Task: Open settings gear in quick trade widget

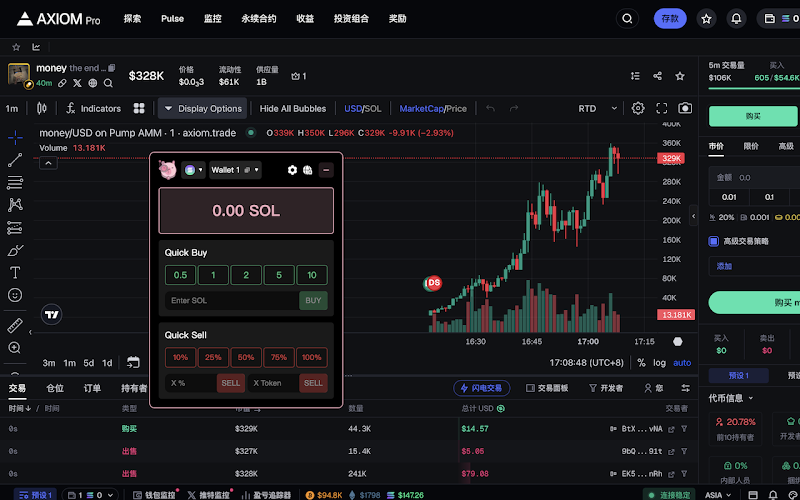Action: (292, 170)
